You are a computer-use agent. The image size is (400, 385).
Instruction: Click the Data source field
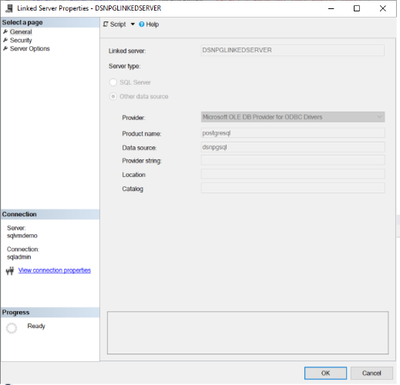pos(293,147)
